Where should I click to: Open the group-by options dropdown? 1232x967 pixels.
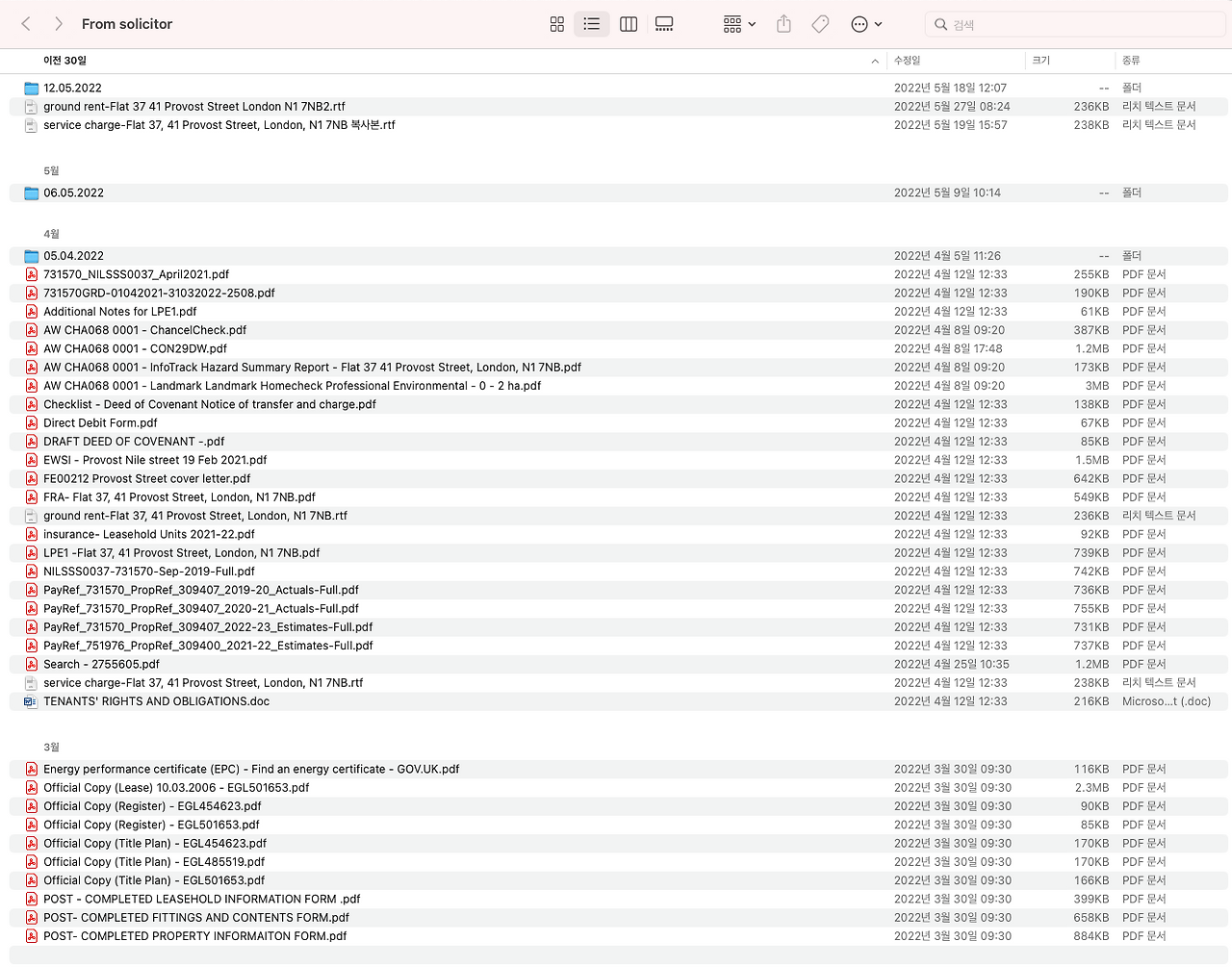[x=739, y=24]
